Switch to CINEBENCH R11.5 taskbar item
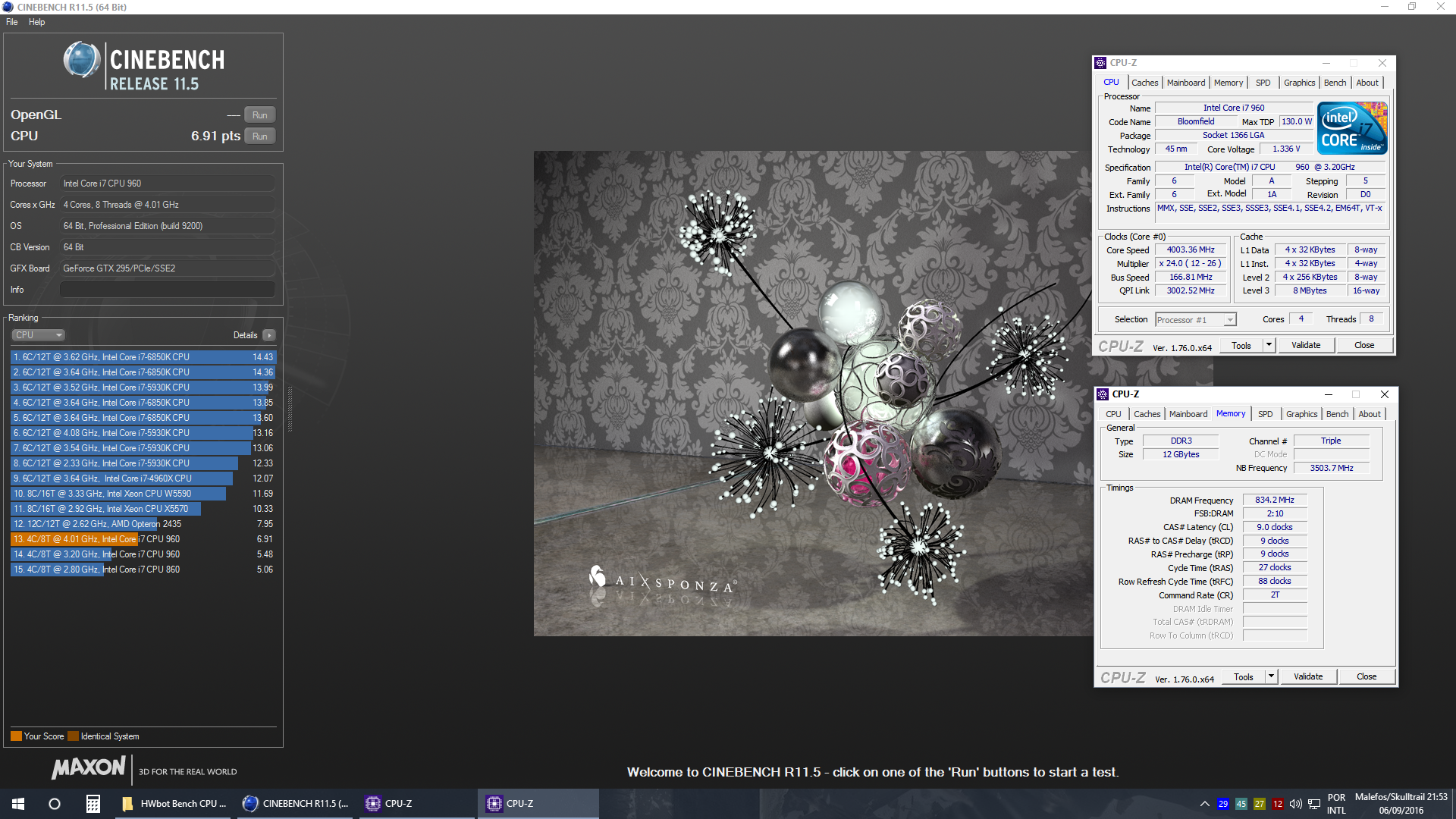Viewport: 1456px width, 819px height. (295, 804)
